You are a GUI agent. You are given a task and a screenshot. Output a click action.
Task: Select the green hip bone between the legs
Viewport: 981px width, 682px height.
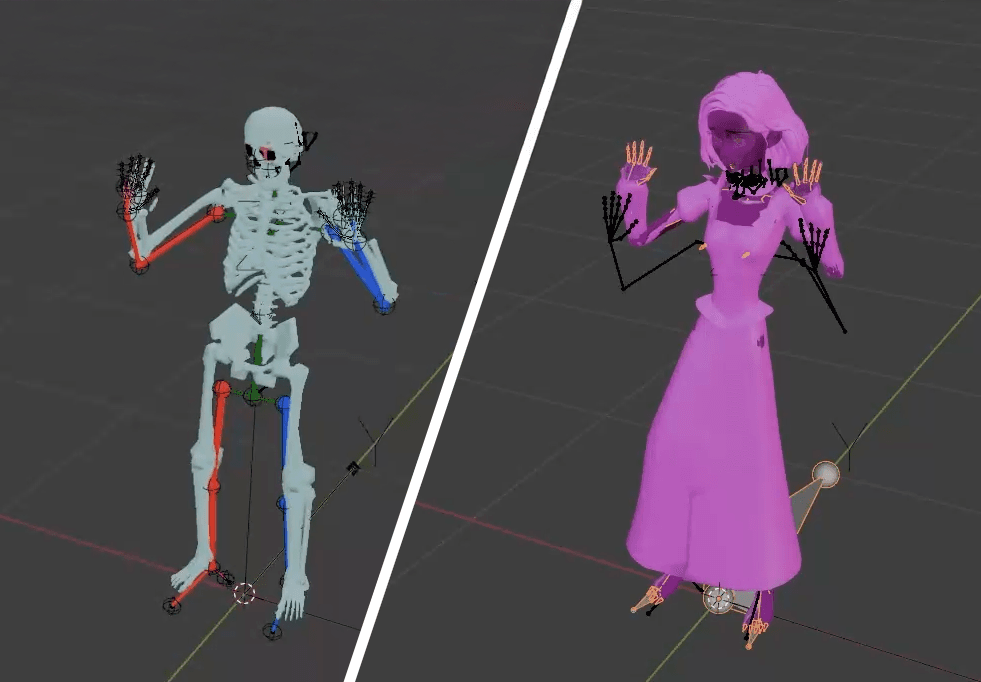click(253, 395)
